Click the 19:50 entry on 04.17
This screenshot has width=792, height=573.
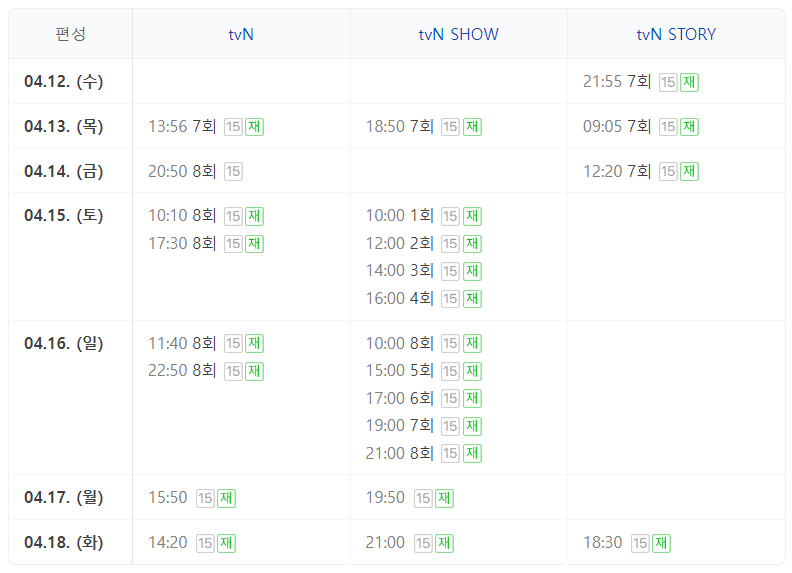tap(385, 498)
